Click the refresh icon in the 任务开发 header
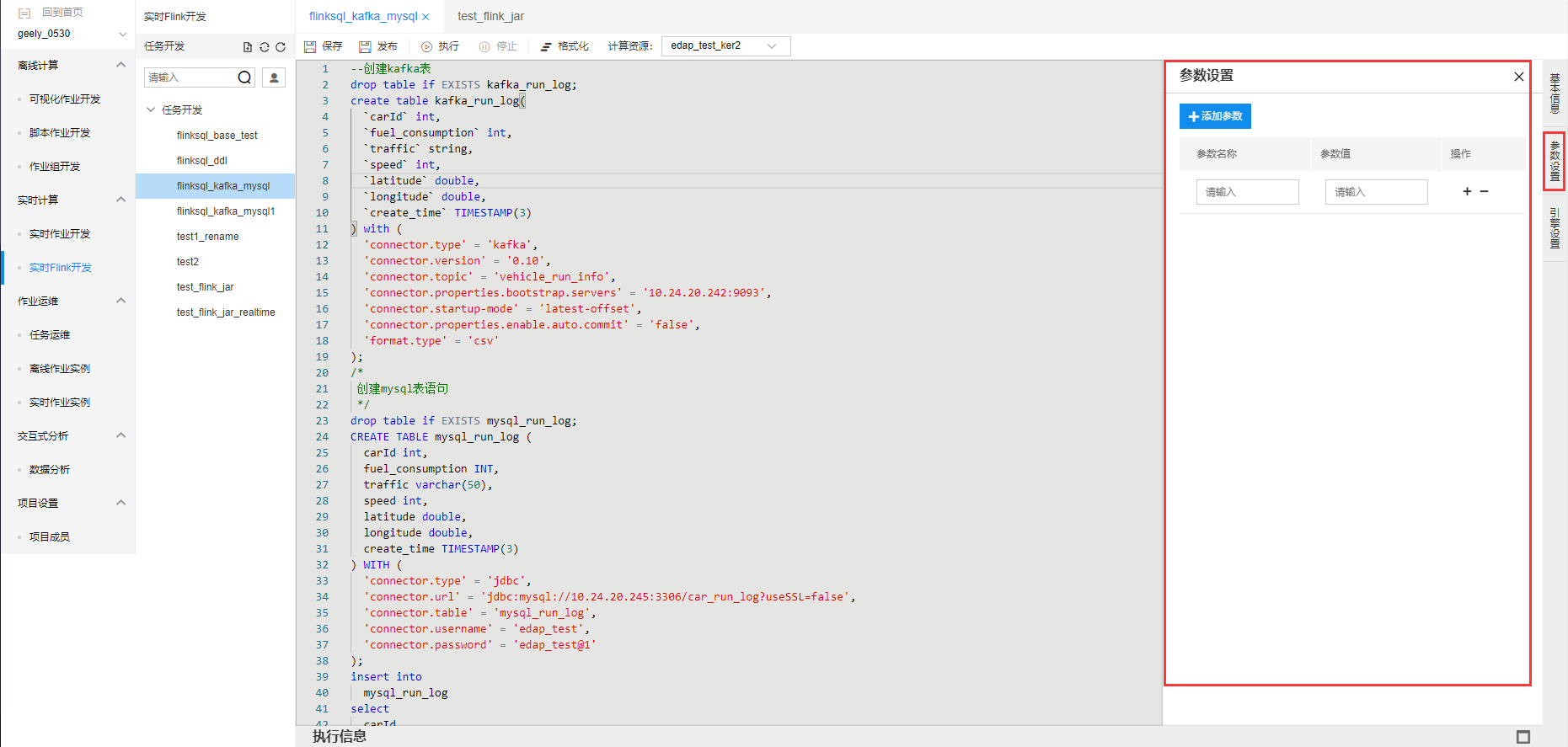This screenshot has height=747, width=1568. pyautogui.click(x=281, y=47)
